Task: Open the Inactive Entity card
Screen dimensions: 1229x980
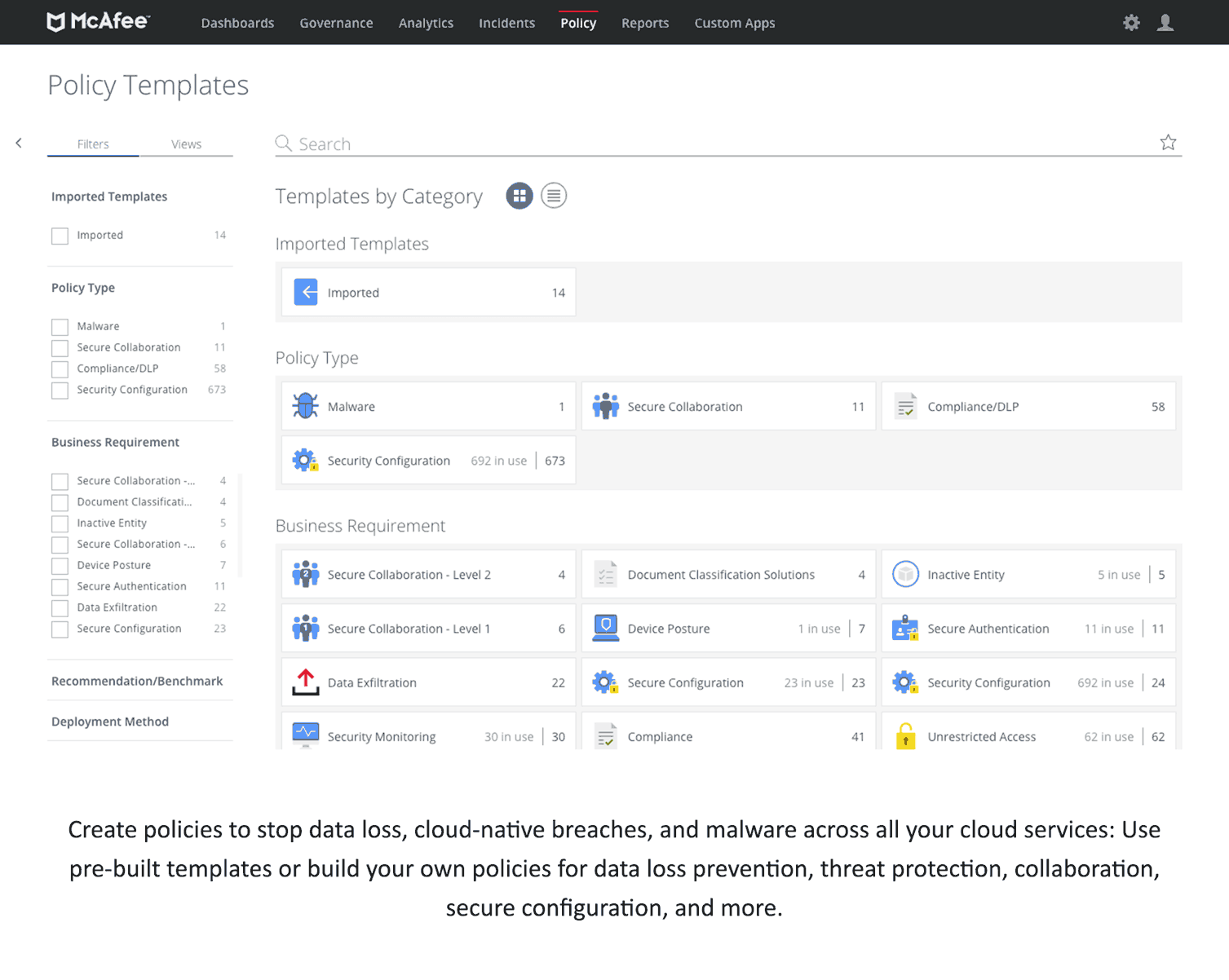Action: pos(1028,574)
